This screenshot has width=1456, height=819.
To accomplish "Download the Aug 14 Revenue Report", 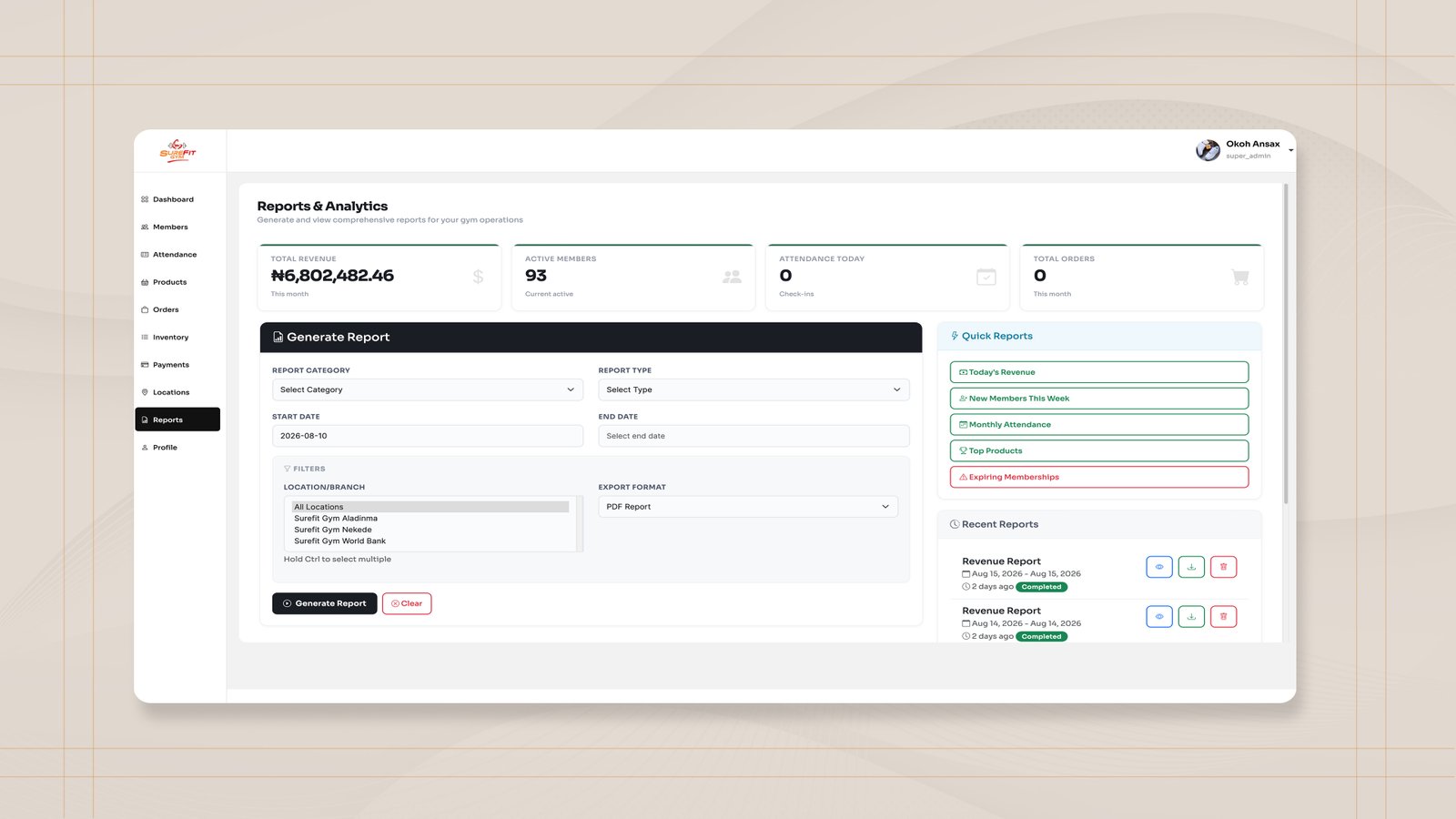I will (1191, 617).
